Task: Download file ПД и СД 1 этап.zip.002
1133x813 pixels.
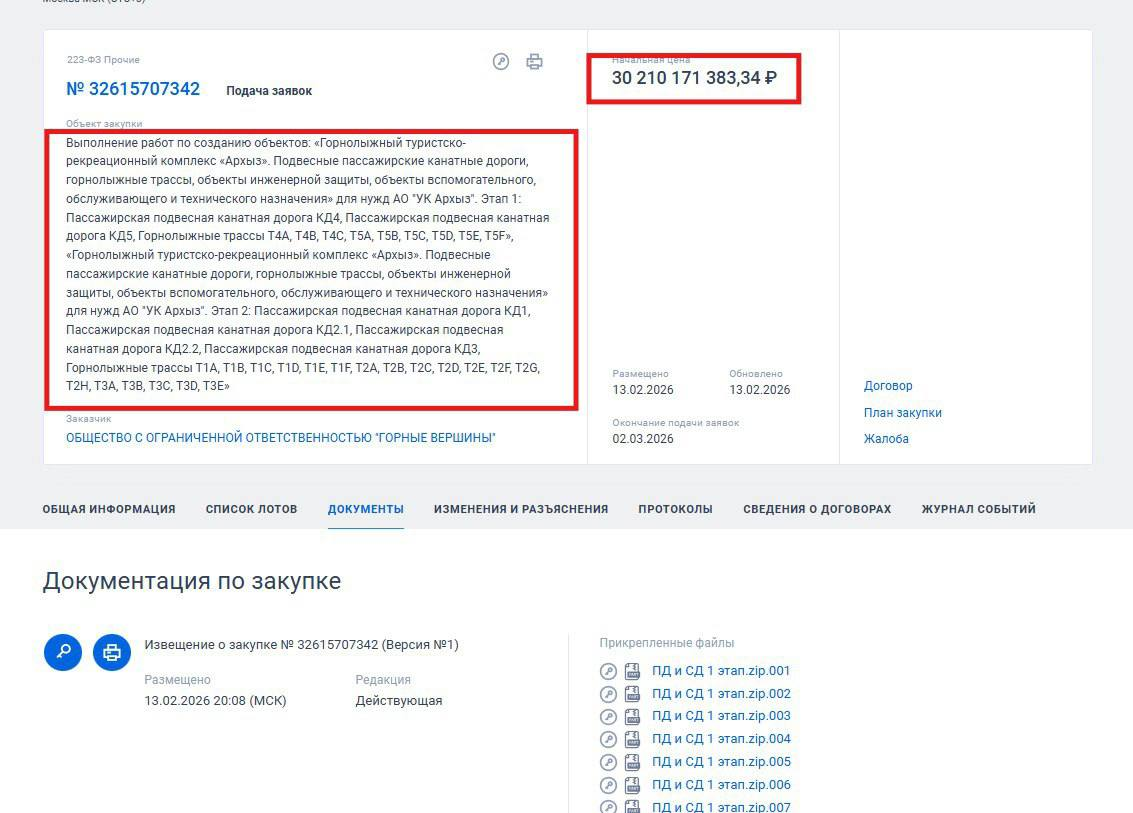Action: pos(721,694)
